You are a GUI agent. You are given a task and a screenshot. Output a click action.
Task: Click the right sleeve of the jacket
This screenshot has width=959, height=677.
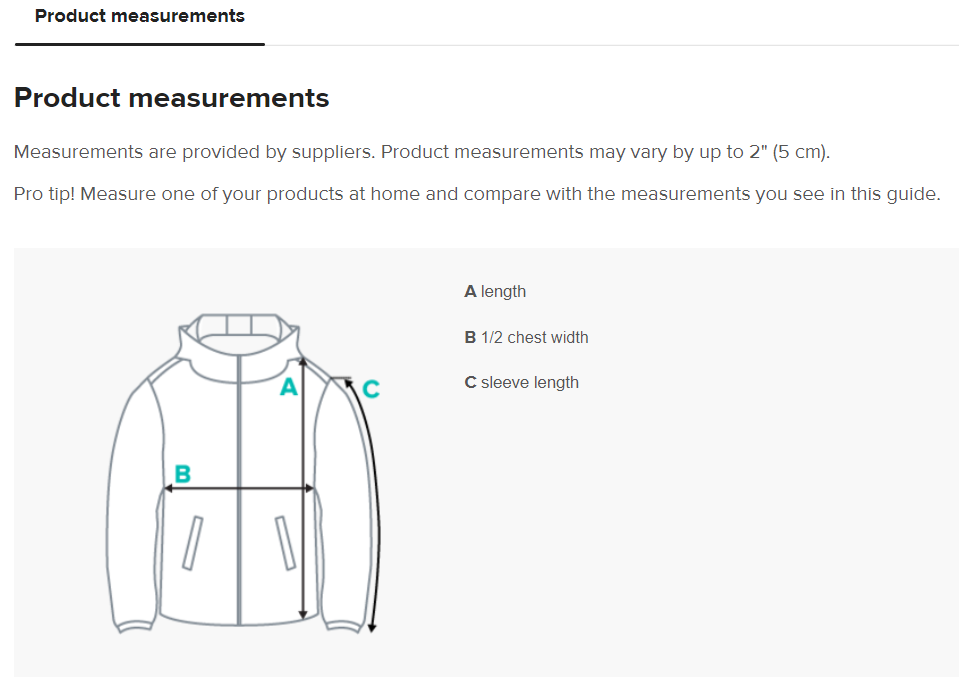pyautogui.click(x=346, y=500)
